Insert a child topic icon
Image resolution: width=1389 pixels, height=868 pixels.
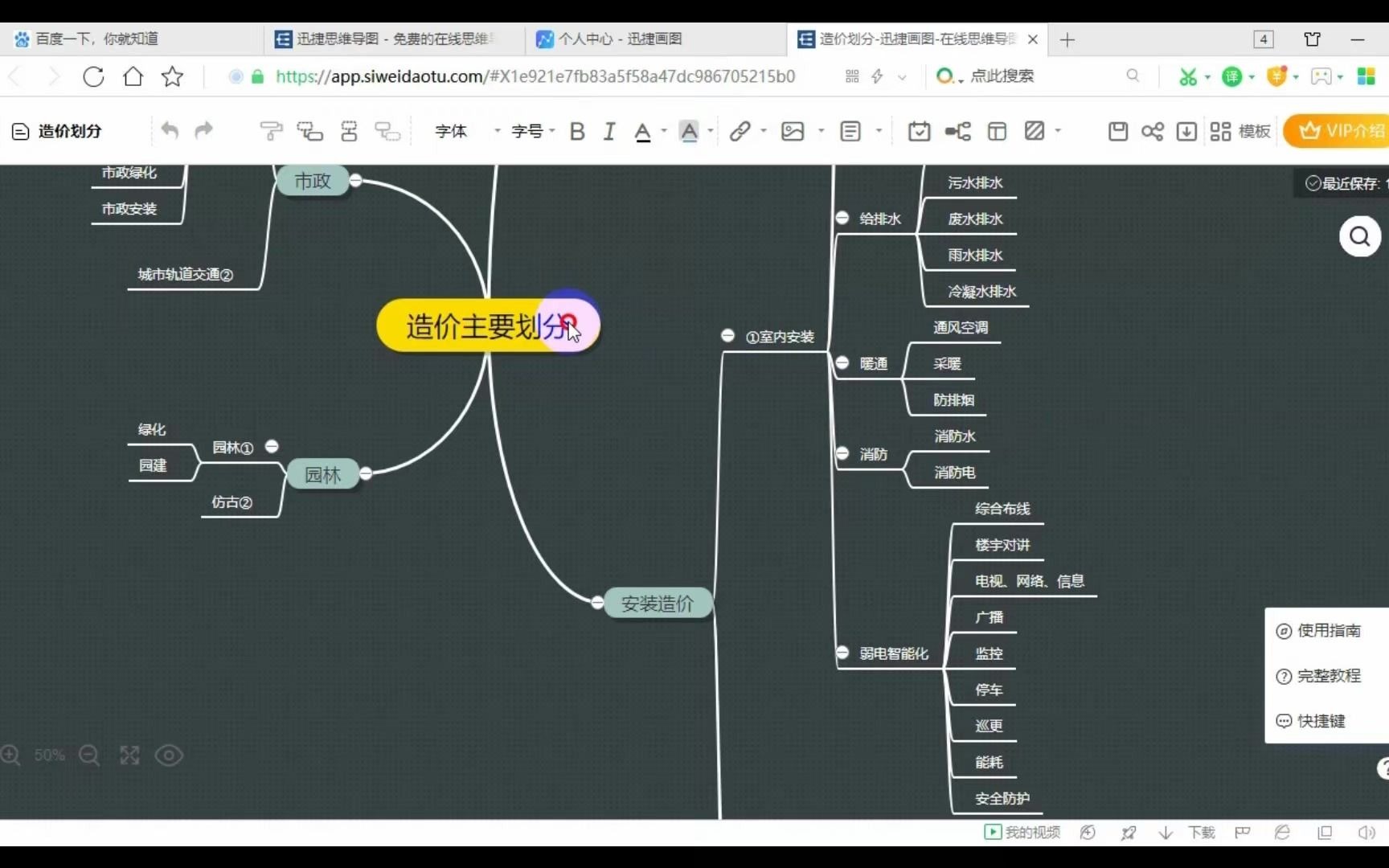click(x=309, y=131)
